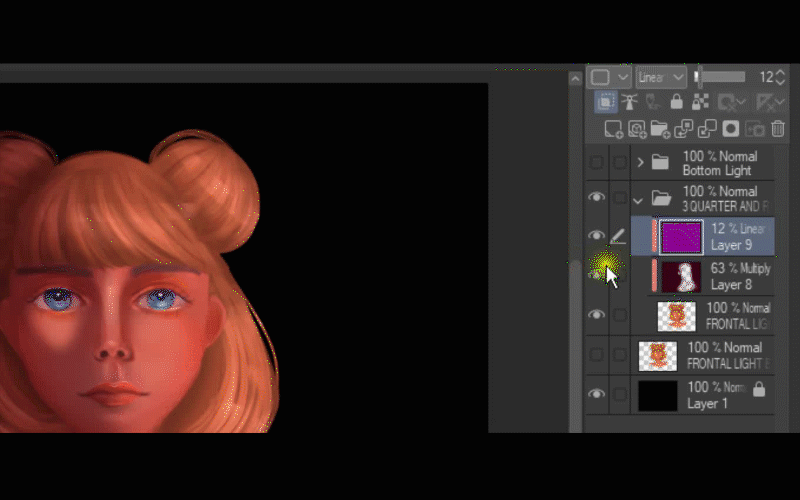Click the 'FRONTAL LIGHT' name below the folder
The height and width of the screenshot is (500, 800).
(729, 364)
